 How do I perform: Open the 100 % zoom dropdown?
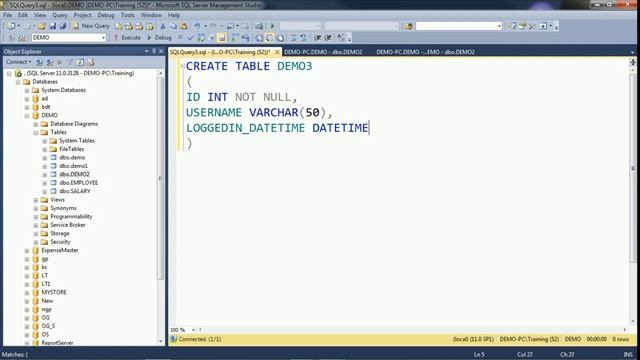pyautogui.click(x=193, y=330)
